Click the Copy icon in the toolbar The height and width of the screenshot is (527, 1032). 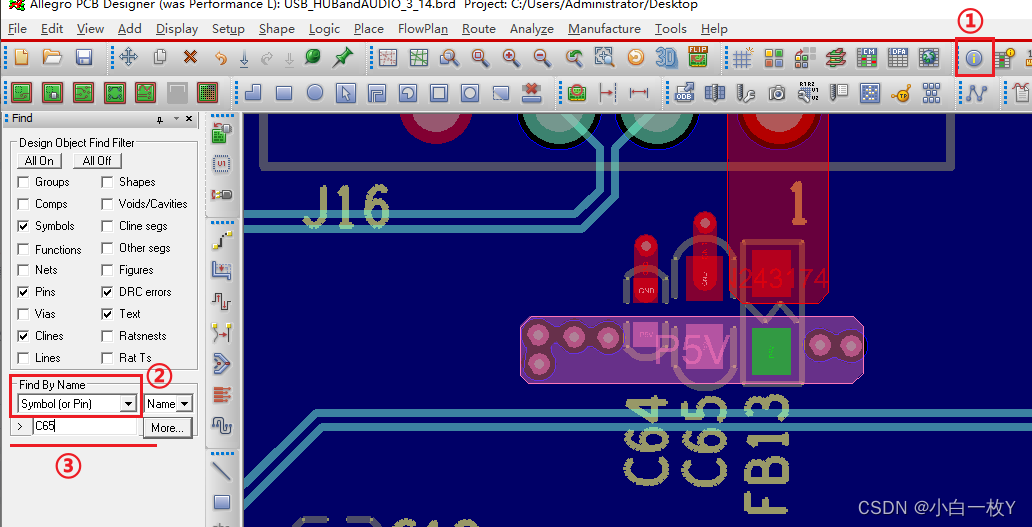pyautogui.click(x=160, y=58)
